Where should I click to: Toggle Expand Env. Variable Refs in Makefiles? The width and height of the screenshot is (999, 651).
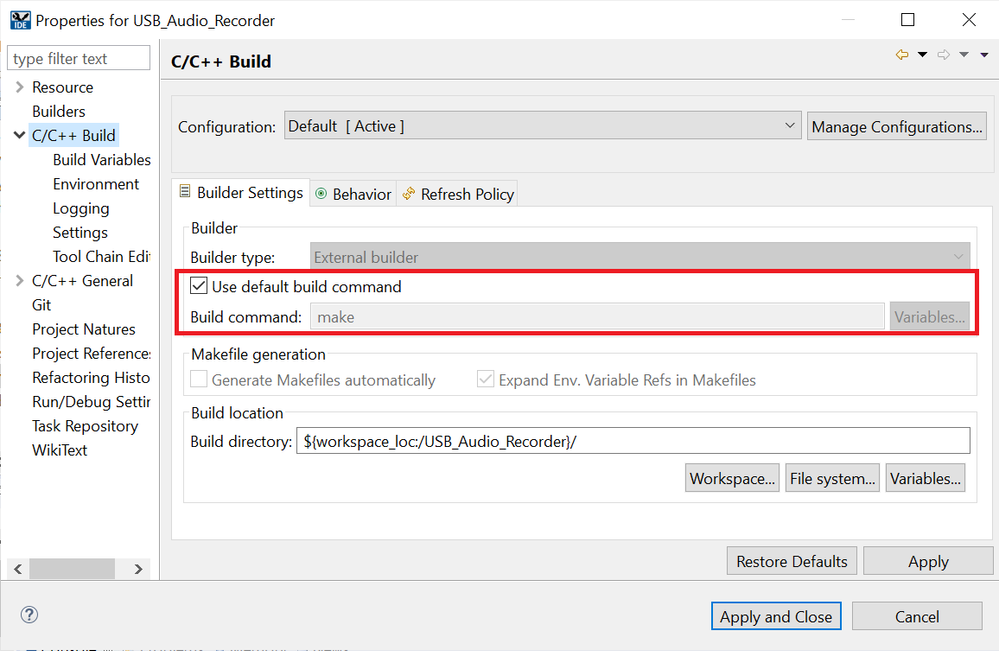coord(485,379)
